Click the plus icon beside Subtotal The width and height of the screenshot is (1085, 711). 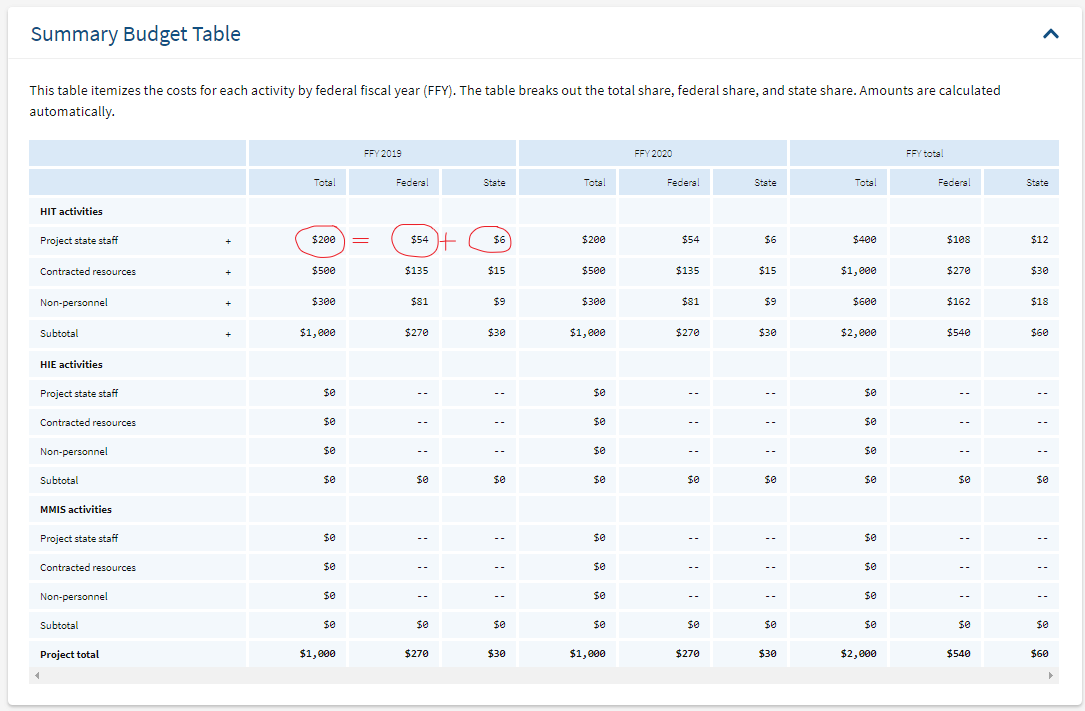pos(228,333)
